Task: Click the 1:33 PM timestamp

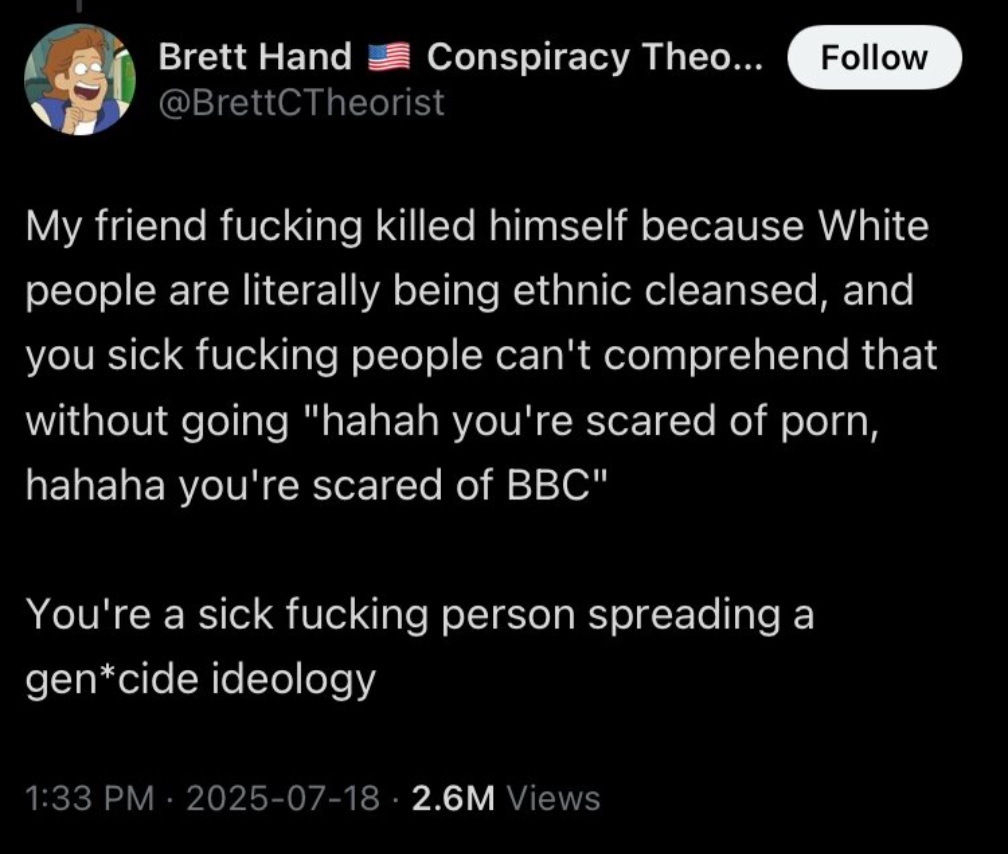Action: (x=90, y=798)
